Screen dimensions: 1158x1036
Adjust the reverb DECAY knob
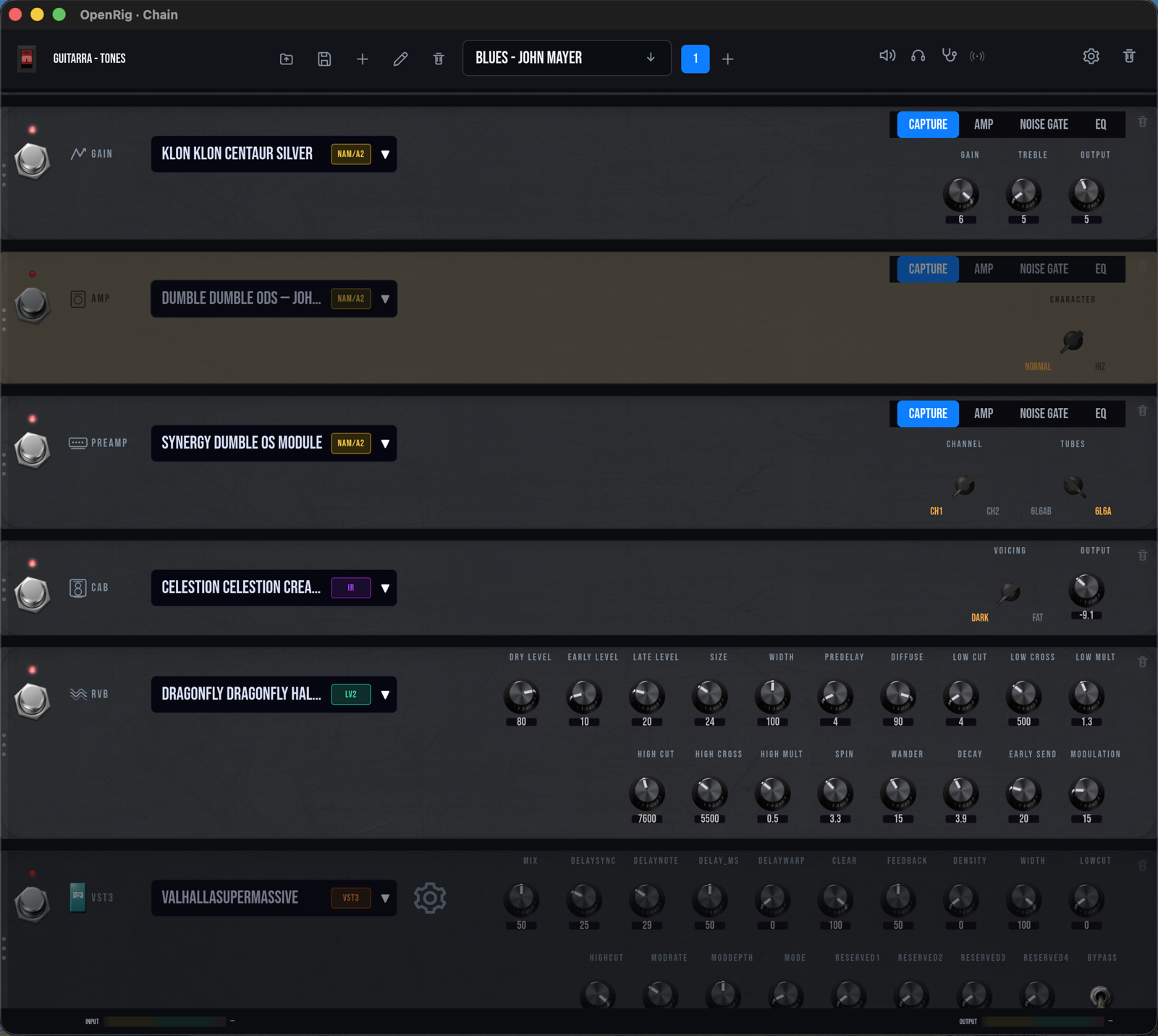961,793
